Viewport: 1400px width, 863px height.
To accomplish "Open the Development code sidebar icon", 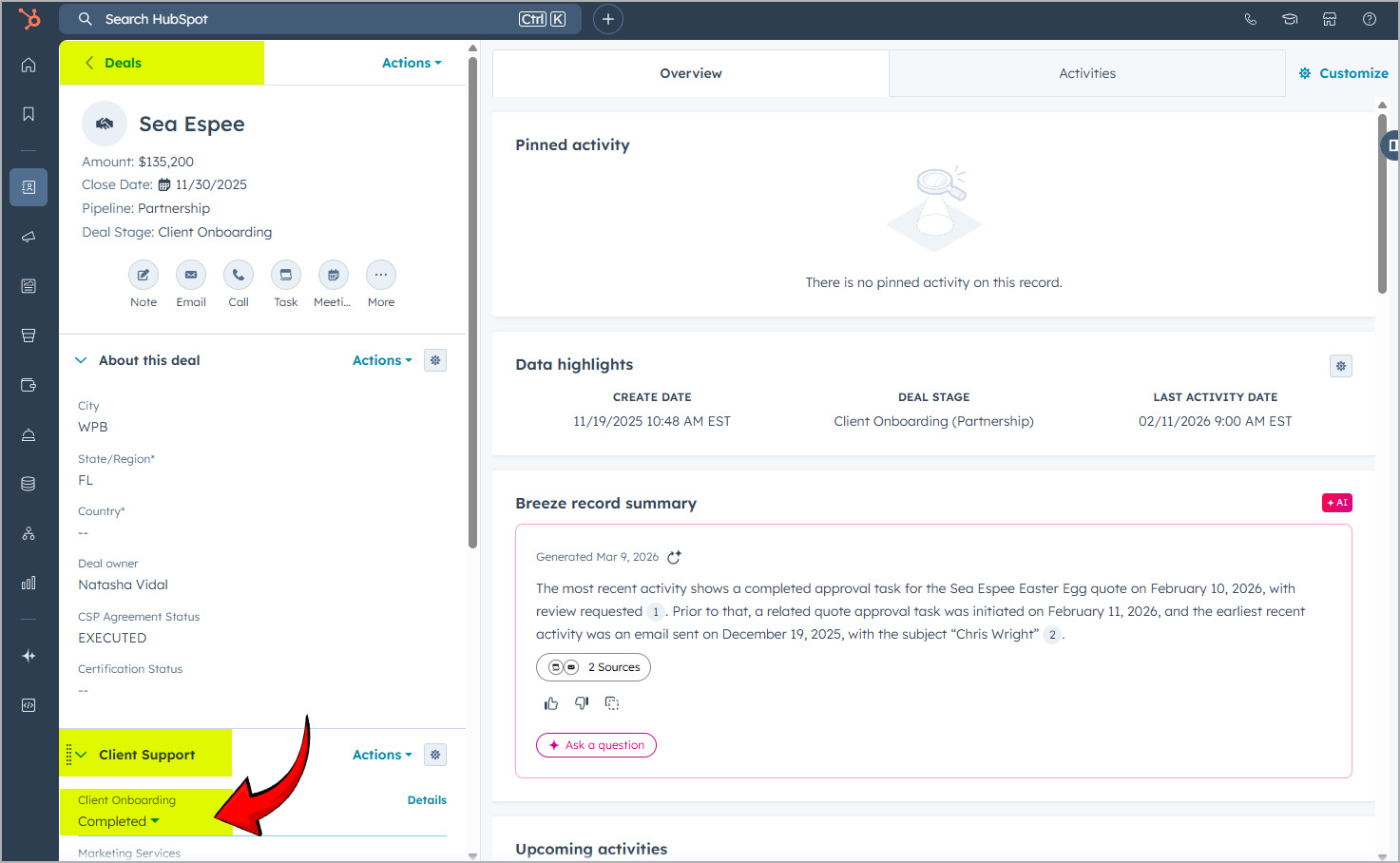I will [x=29, y=705].
